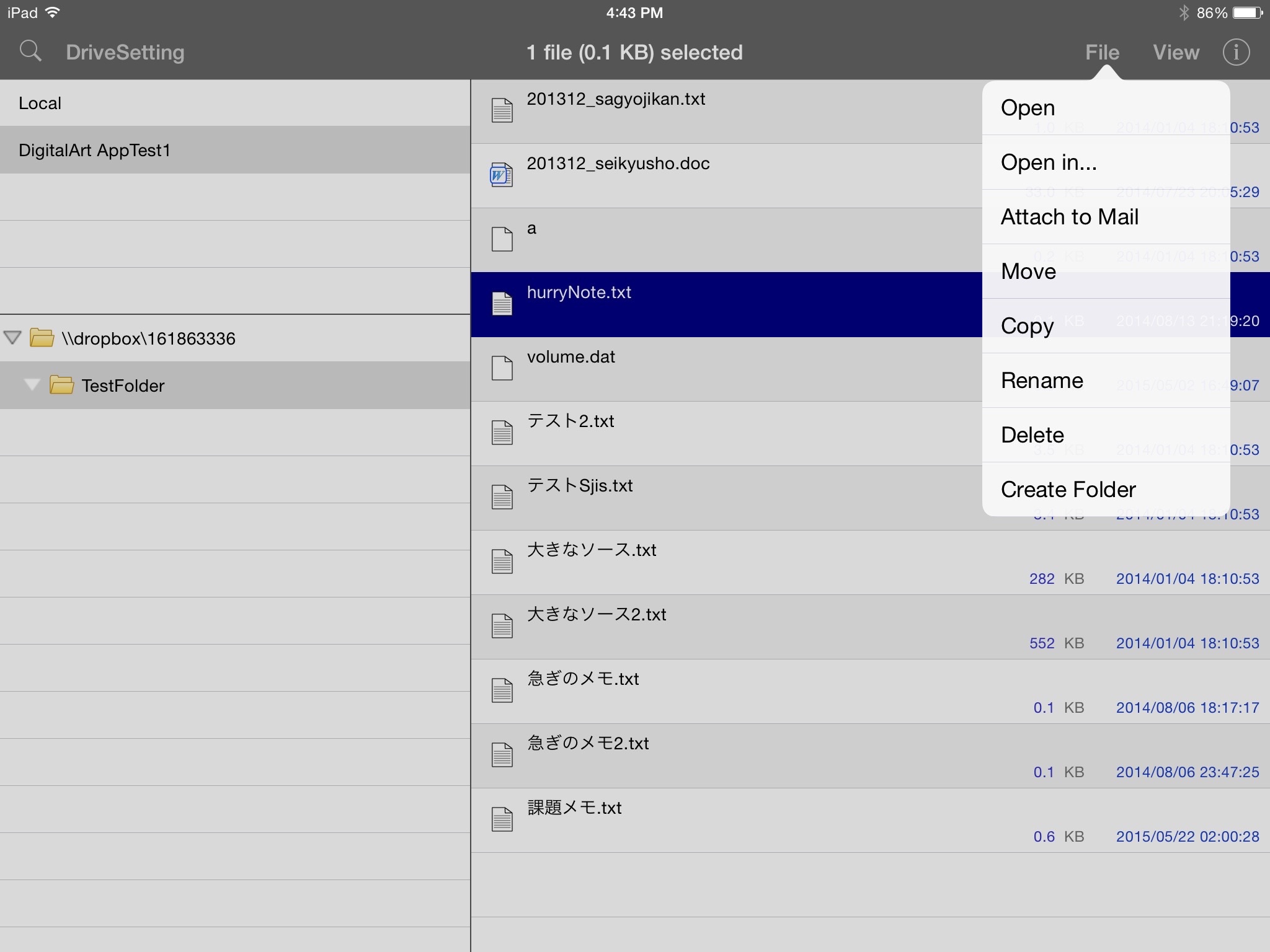Click the 急ぎのメモ.txt document icon
This screenshot has width=1270, height=952.
click(502, 690)
